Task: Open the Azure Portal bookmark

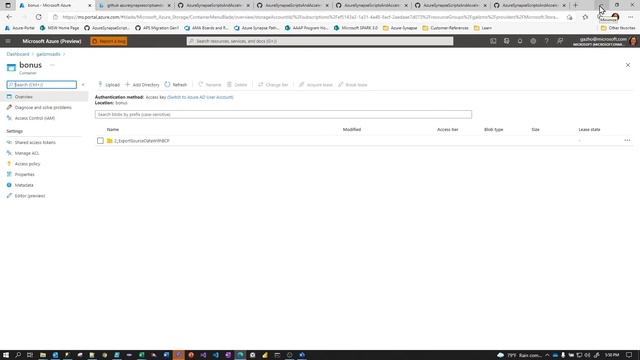Action: 20,28
